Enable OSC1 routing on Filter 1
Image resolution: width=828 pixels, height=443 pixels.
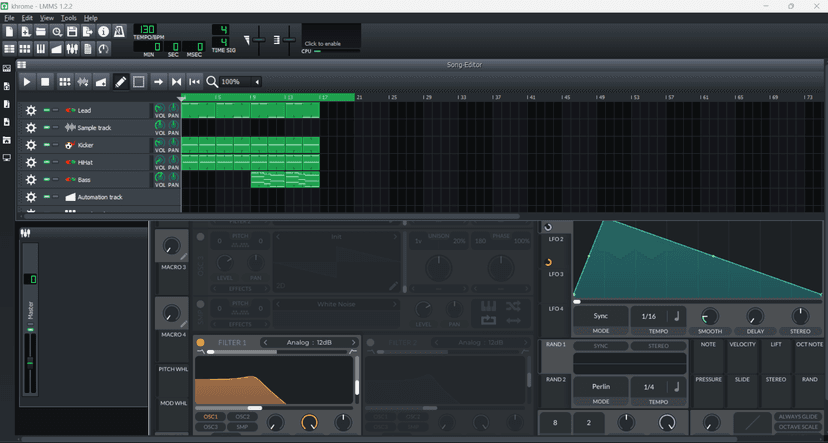pyautogui.click(x=211, y=416)
